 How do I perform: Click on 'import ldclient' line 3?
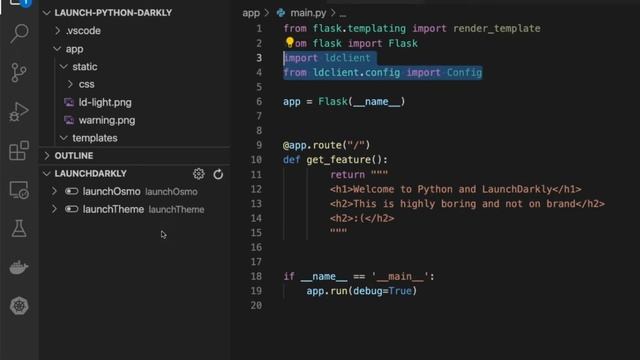pos(327,58)
